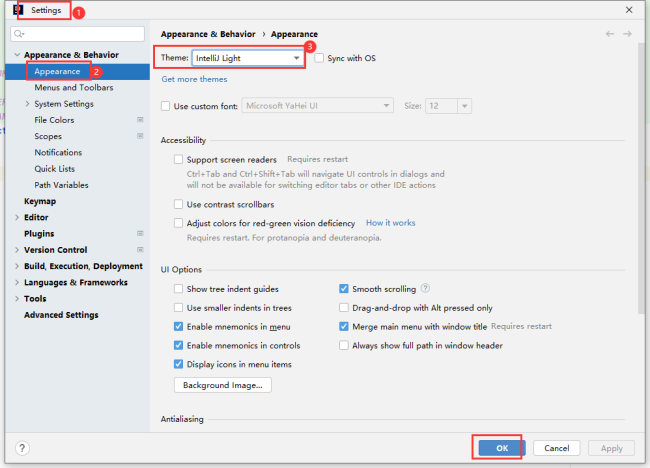Click the Version Control project-level icon
Screen dimensions: 650x468
coord(140,250)
